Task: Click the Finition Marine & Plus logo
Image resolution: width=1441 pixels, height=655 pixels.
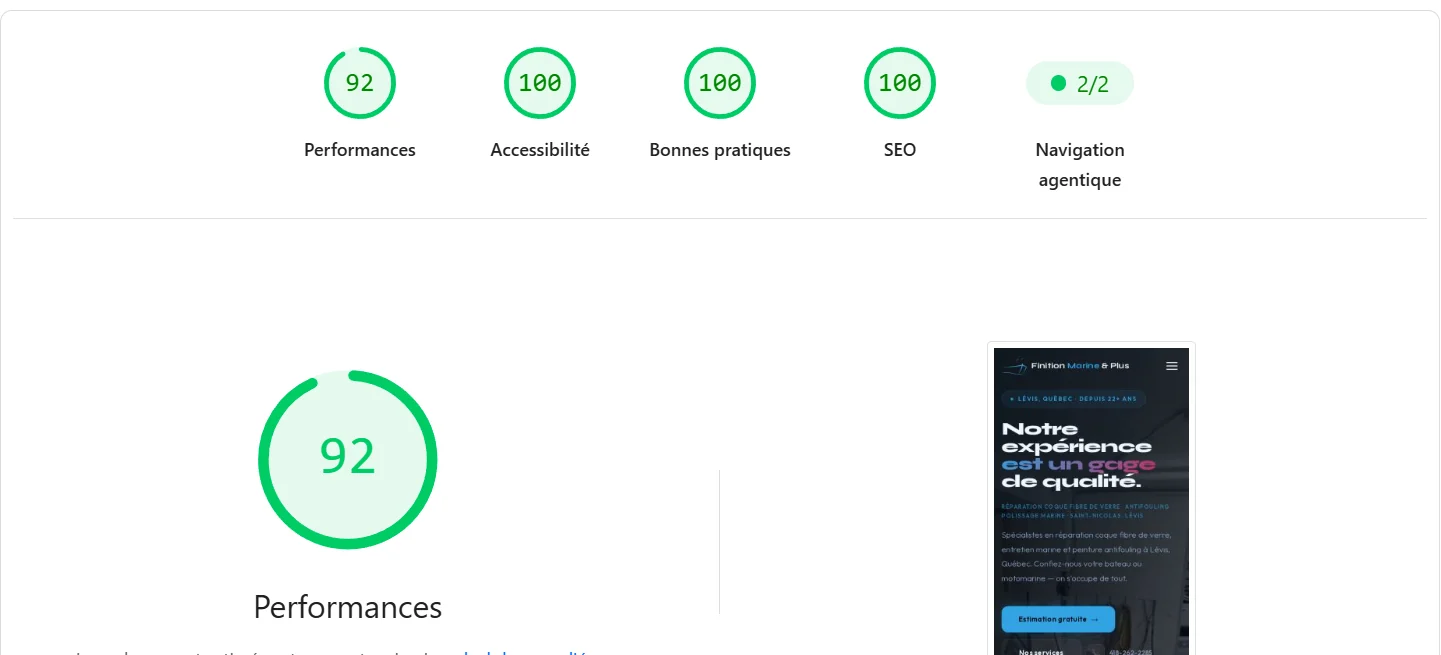Action: click(x=1066, y=366)
